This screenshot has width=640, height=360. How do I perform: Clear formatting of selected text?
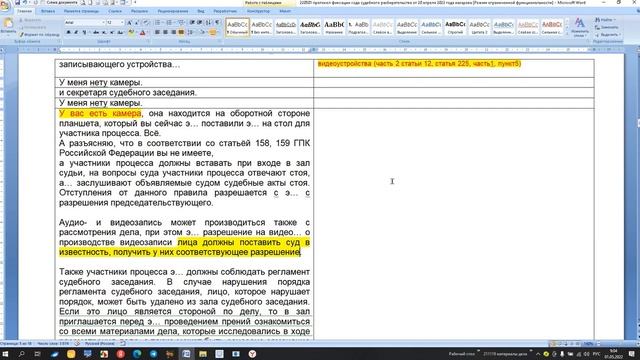(x=146, y=22)
